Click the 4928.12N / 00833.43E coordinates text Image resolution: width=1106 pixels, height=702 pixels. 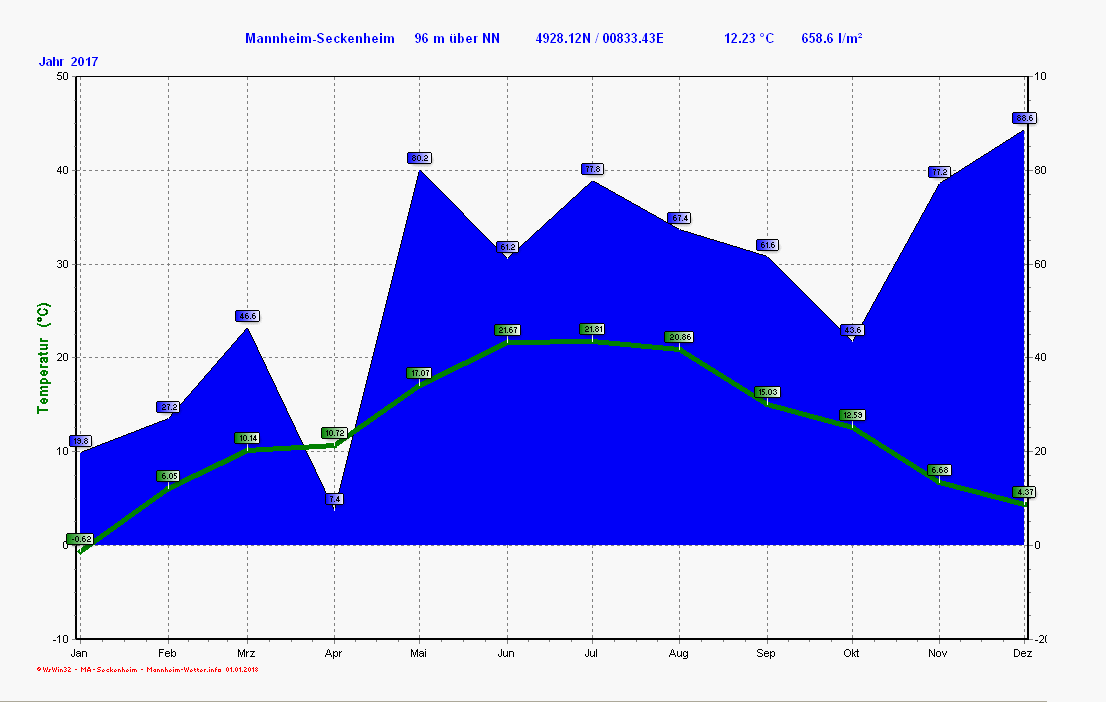click(x=599, y=39)
